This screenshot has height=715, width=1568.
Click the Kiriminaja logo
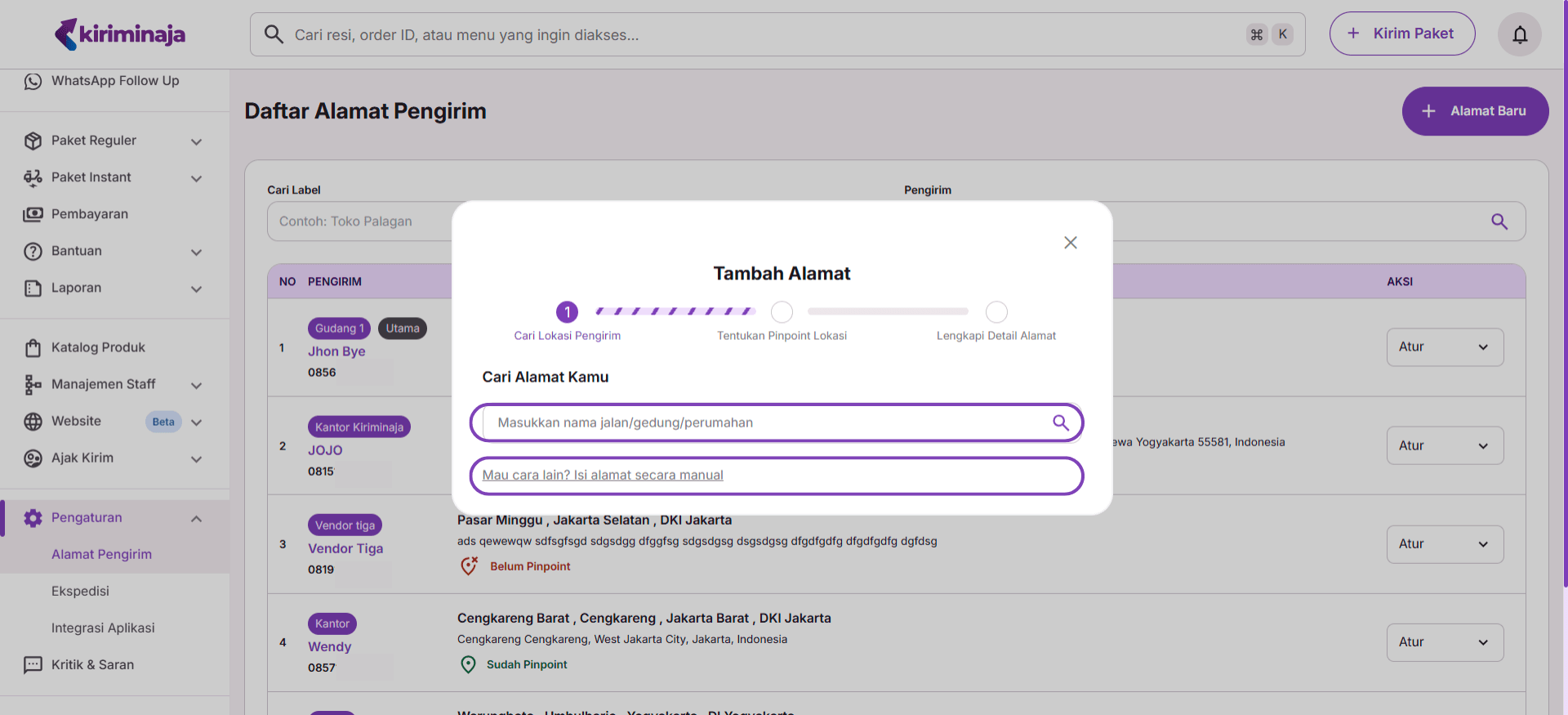(x=120, y=34)
